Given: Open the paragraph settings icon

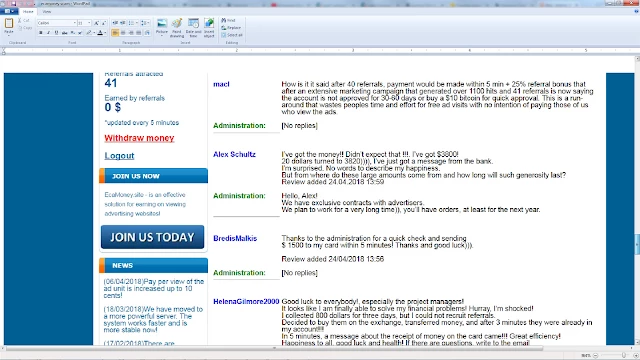Looking at the screenshot, I should click(147, 33).
